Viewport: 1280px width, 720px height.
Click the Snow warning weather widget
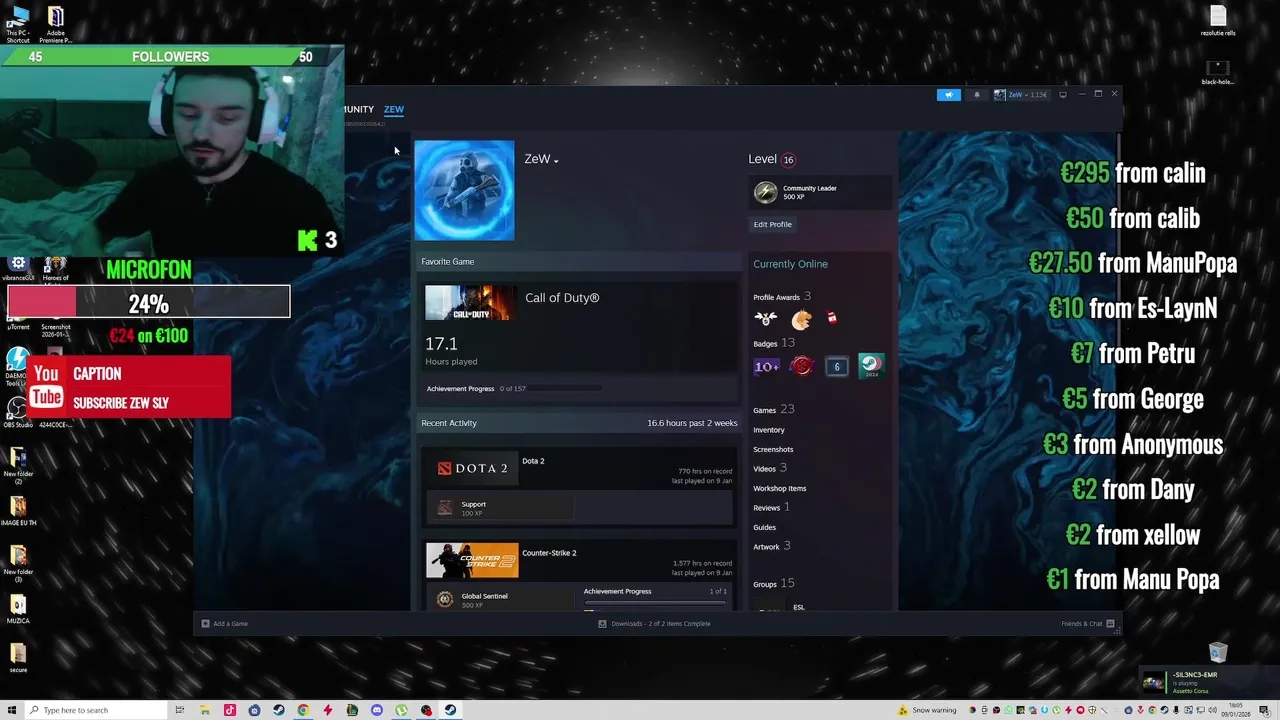[x=928, y=710]
